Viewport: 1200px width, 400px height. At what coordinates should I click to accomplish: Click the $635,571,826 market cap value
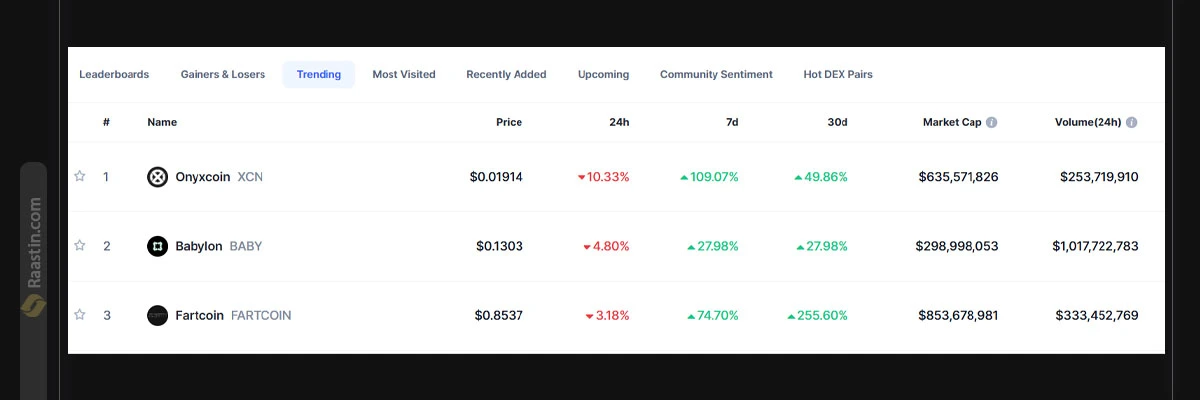tap(958, 177)
